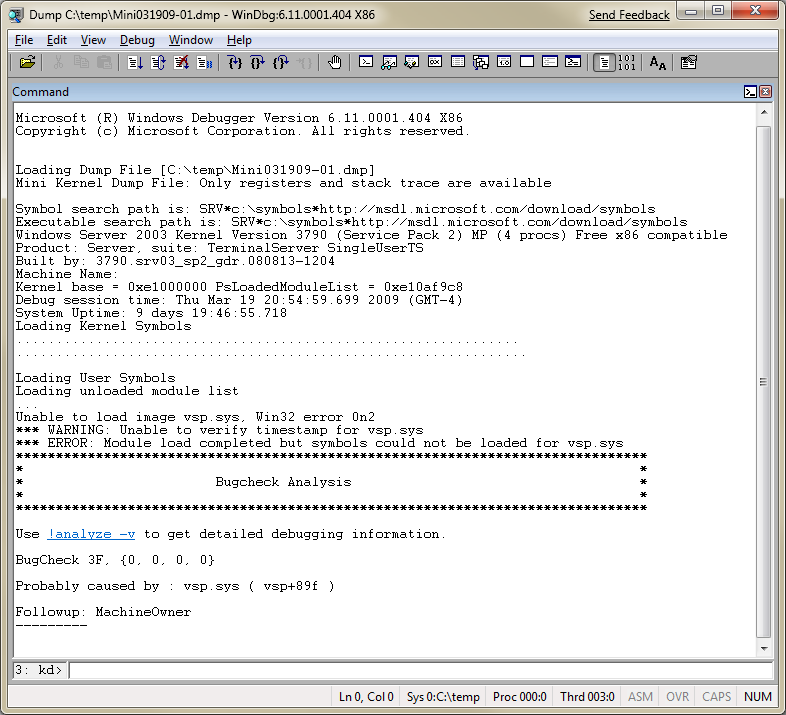
Task: Click the 'Bugcheck Analysis' heading text
Action: 283,482
